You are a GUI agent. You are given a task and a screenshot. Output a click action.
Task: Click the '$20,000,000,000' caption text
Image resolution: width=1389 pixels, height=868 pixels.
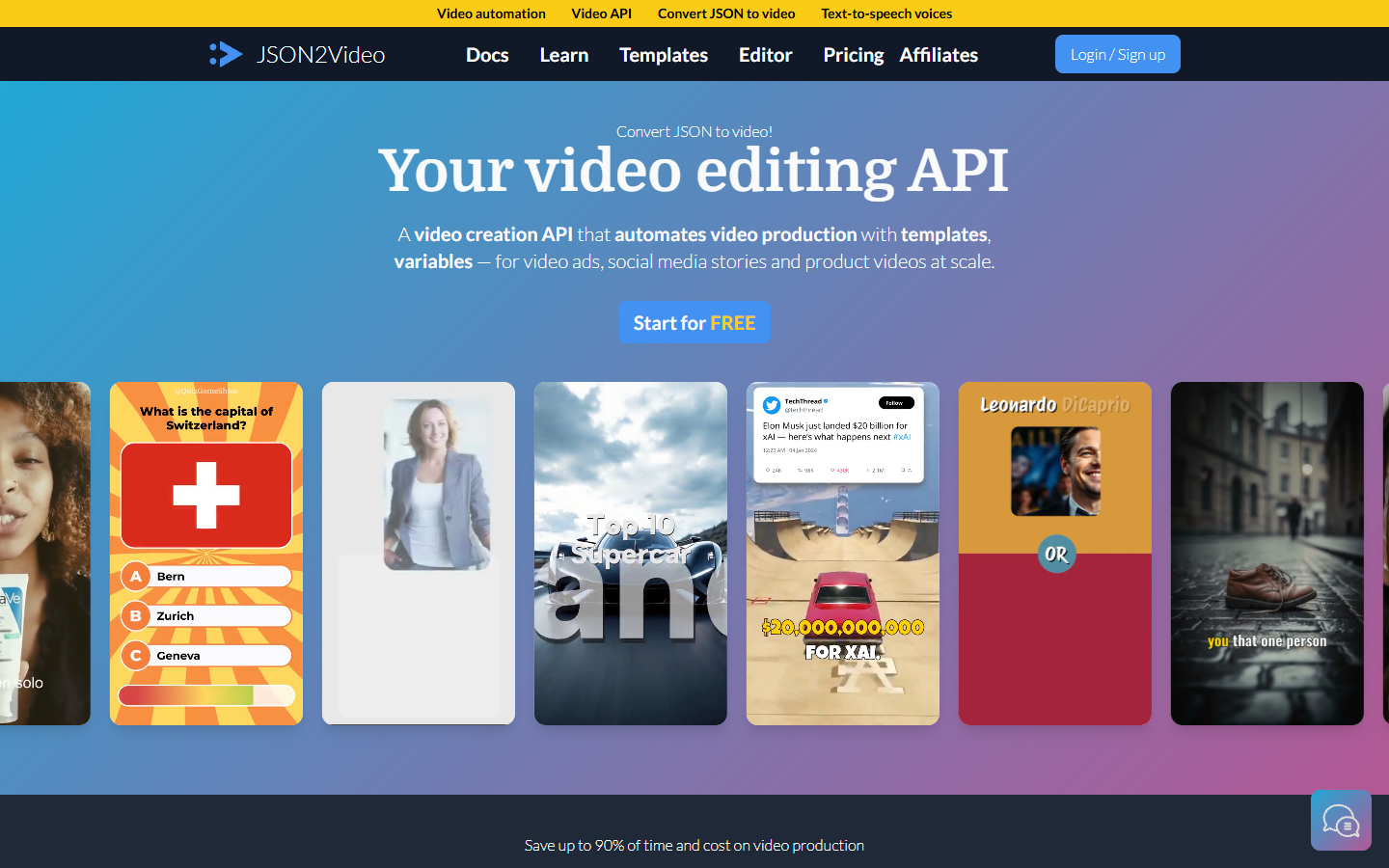(x=843, y=628)
